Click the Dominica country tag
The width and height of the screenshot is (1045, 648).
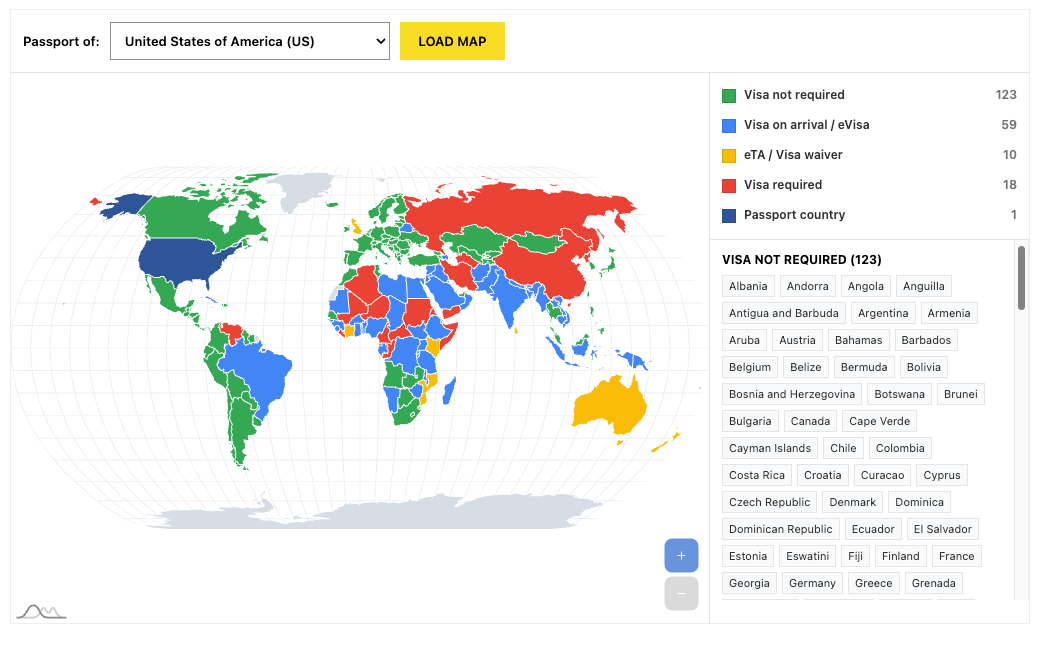coord(920,502)
